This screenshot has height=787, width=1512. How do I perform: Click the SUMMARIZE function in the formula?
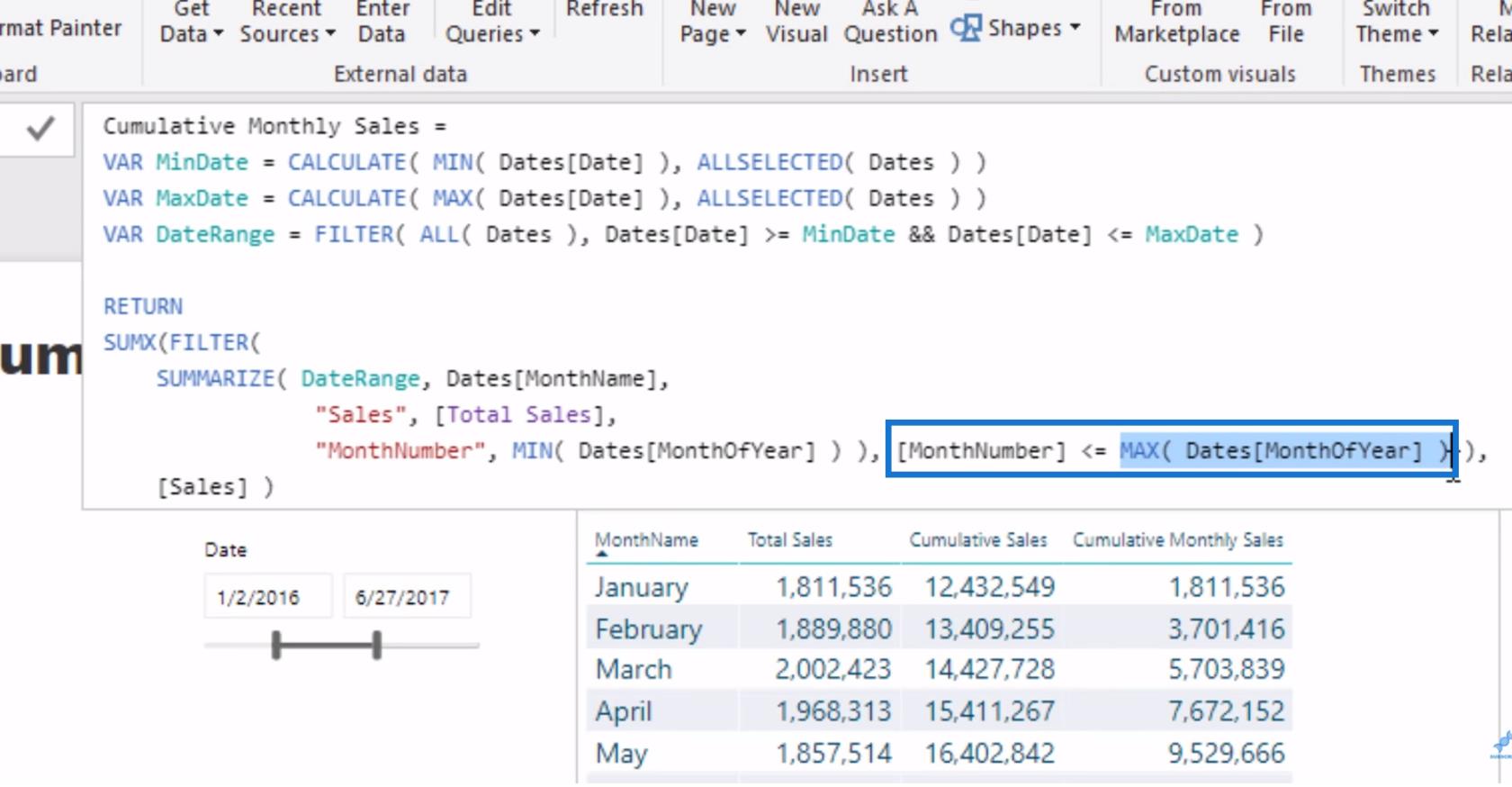[215, 378]
